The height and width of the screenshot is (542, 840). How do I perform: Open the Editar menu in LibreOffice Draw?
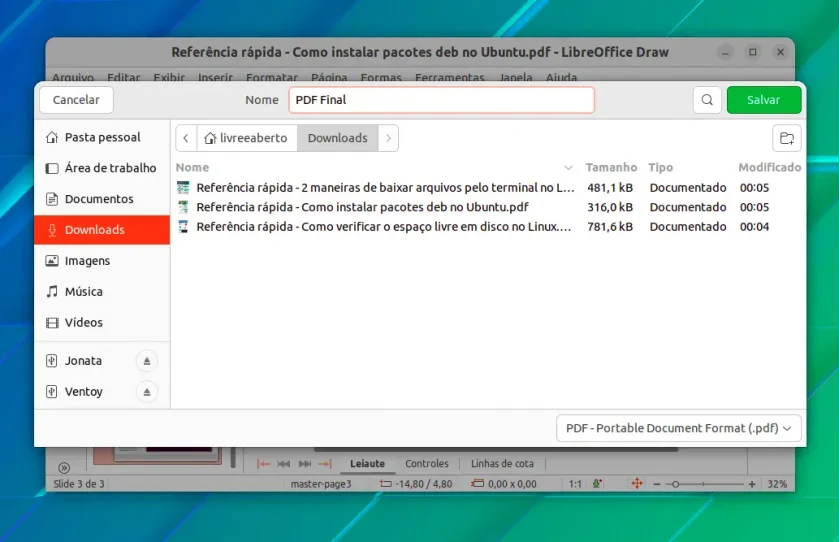coord(124,77)
